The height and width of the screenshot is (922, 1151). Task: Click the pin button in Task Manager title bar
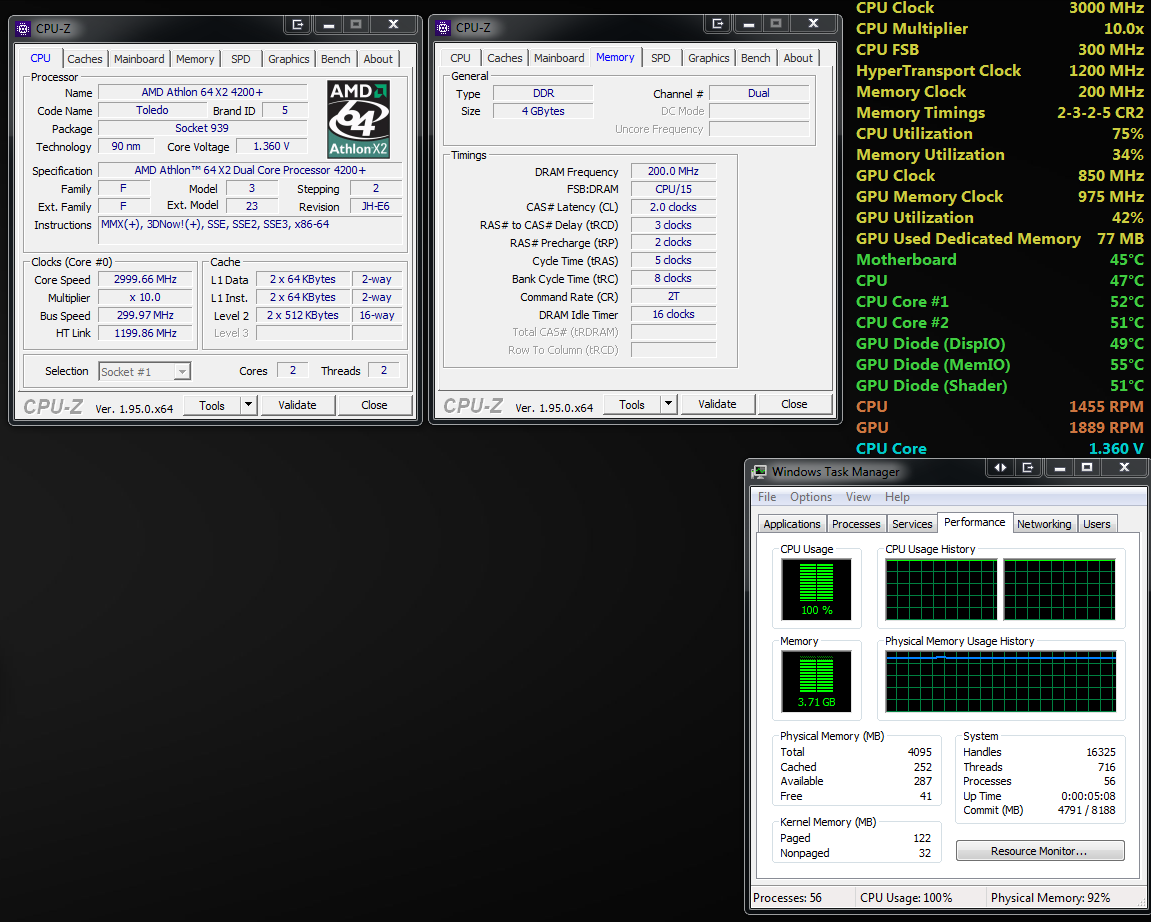(x=1028, y=468)
